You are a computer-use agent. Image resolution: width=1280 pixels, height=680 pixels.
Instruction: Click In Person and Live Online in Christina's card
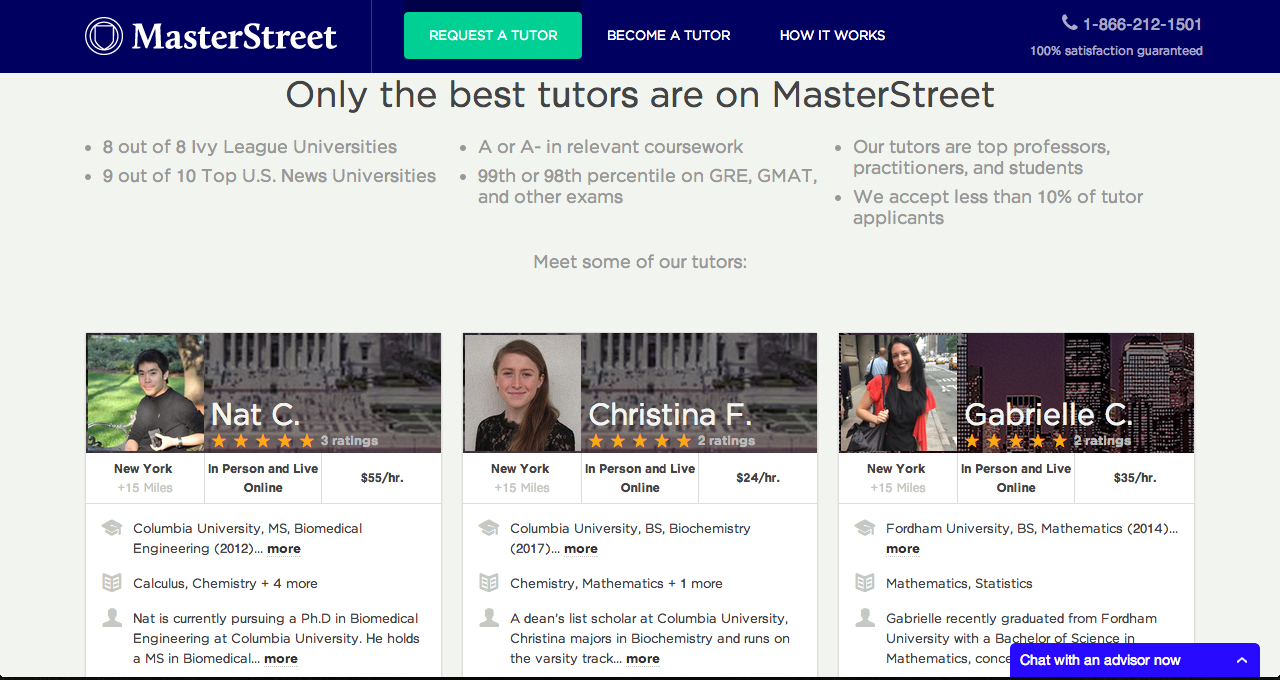(640, 478)
